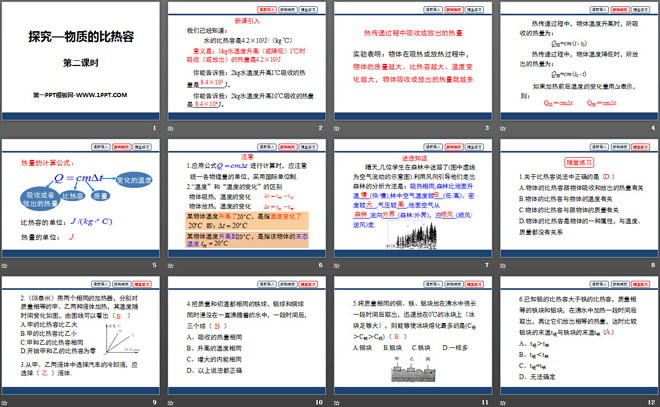660x407 pixels.
Task: Click the temperature-time graph on slide 9
Action: 122,338
